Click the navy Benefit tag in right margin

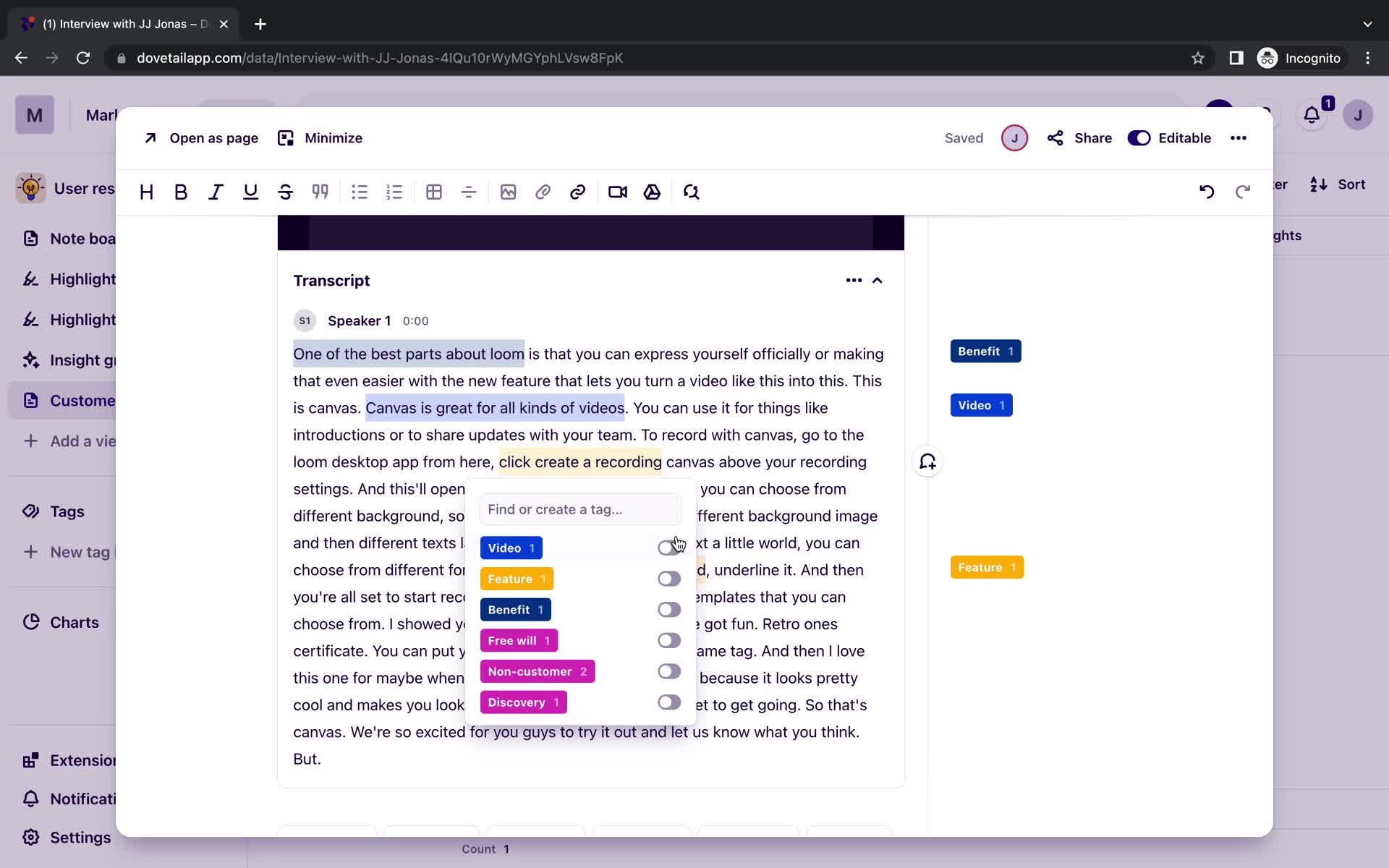point(985,352)
